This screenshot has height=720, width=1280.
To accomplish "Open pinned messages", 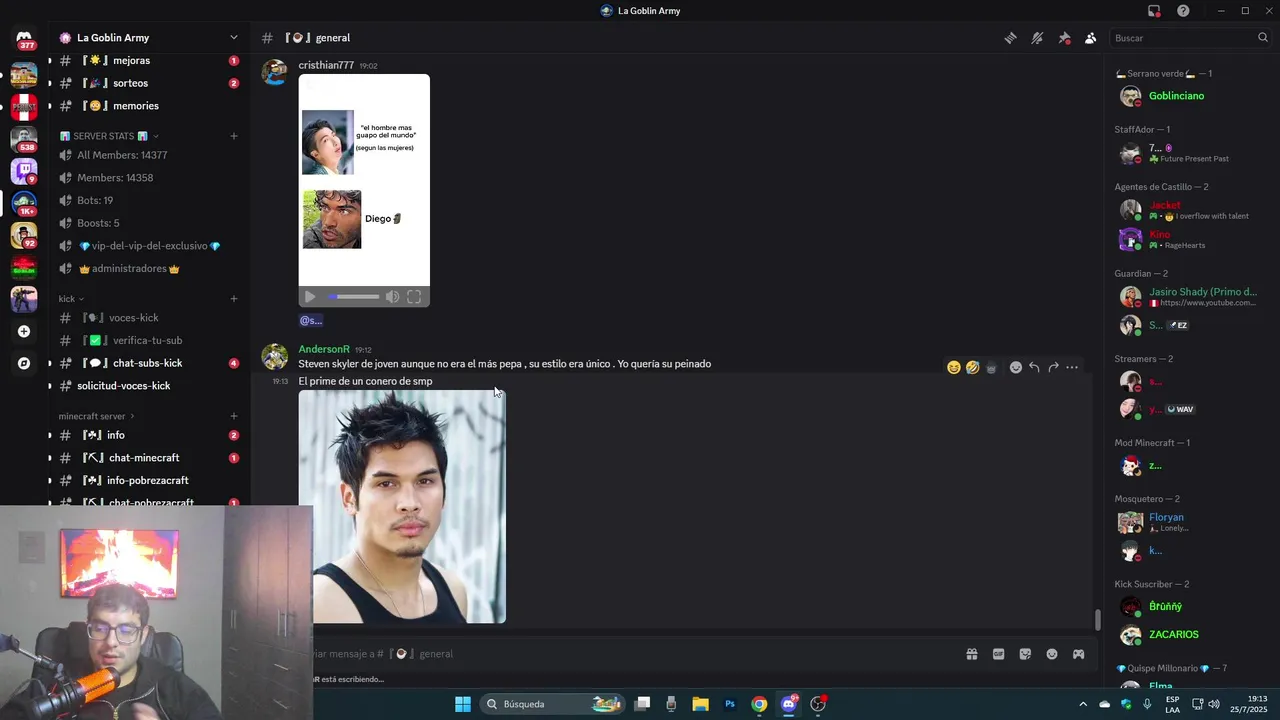I will 1064,38.
